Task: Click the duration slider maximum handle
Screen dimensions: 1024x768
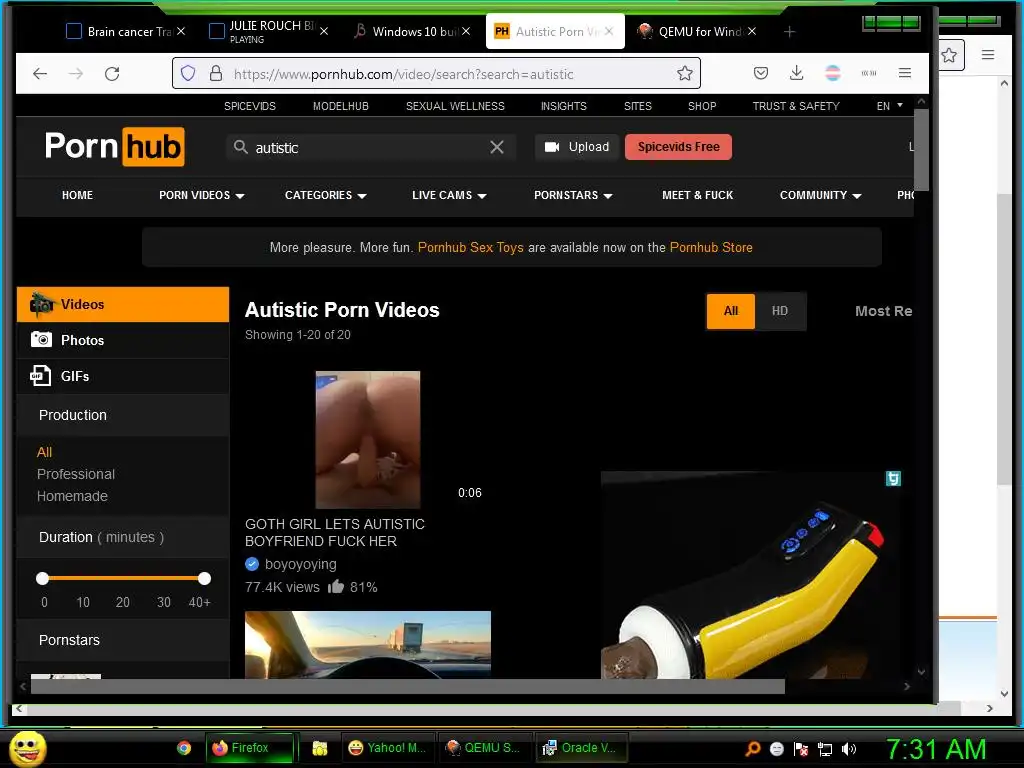Action: click(x=204, y=578)
